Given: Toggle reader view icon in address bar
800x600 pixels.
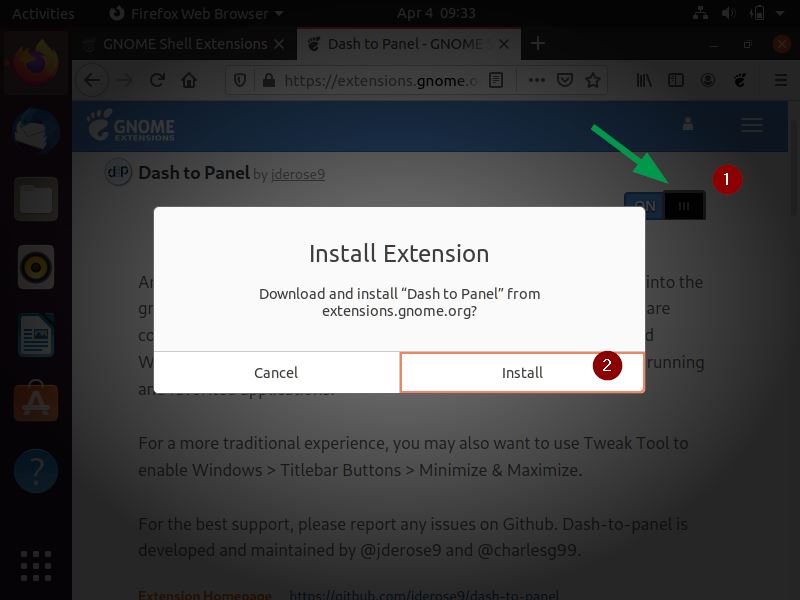Looking at the screenshot, I should point(496,80).
